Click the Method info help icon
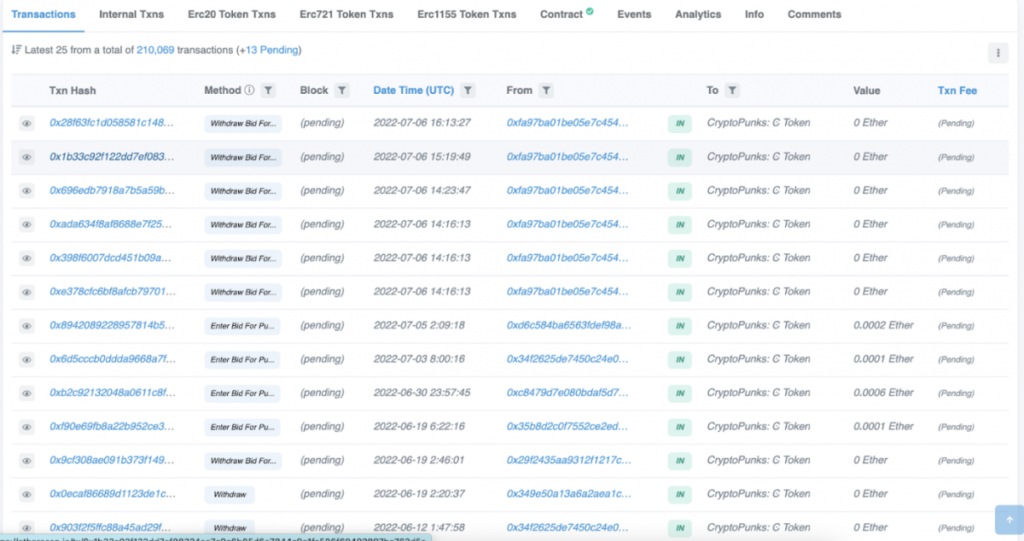This screenshot has height=541, width=1024. (x=249, y=90)
